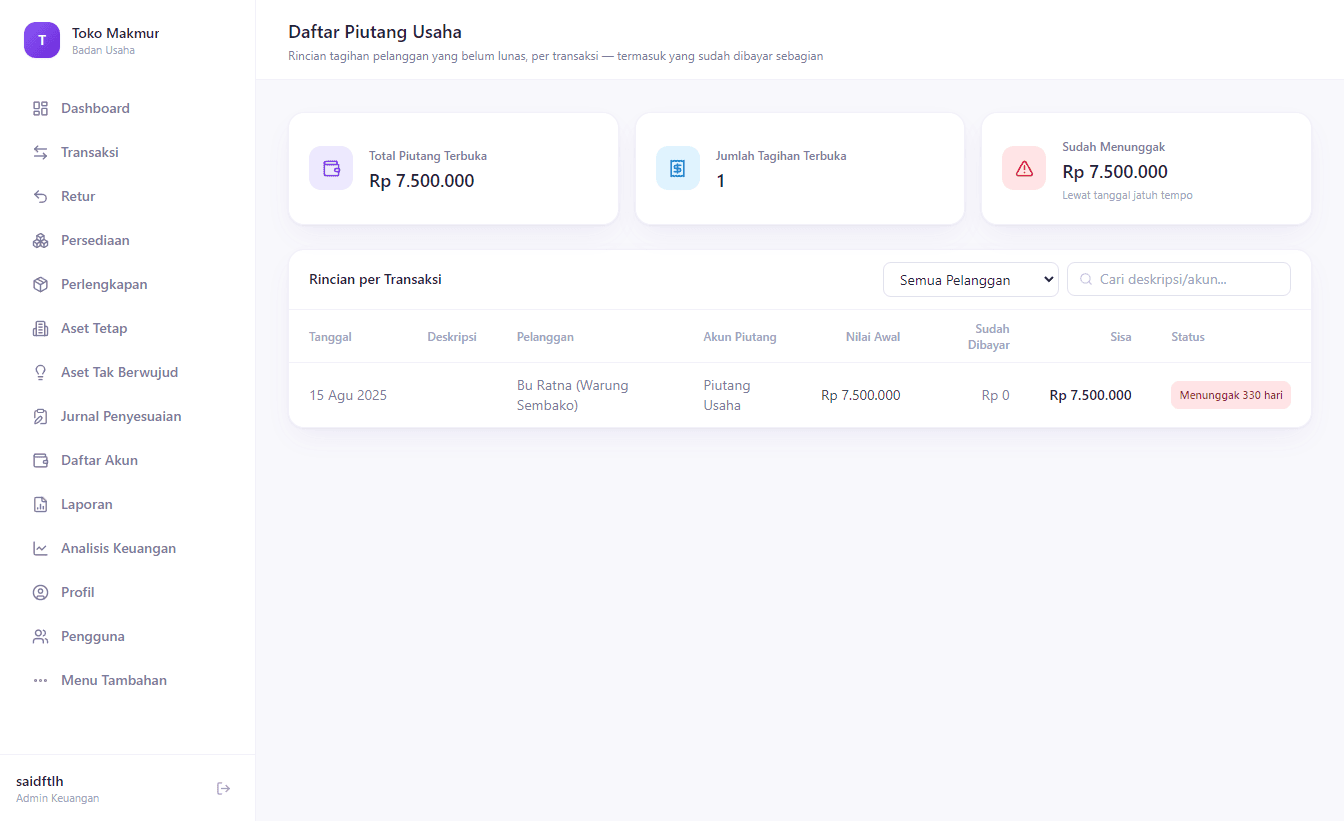Click the wallet icon on Total Piutang card
This screenshot has height=821, width=1344.
pyautogui.click(x=331, y=168)
